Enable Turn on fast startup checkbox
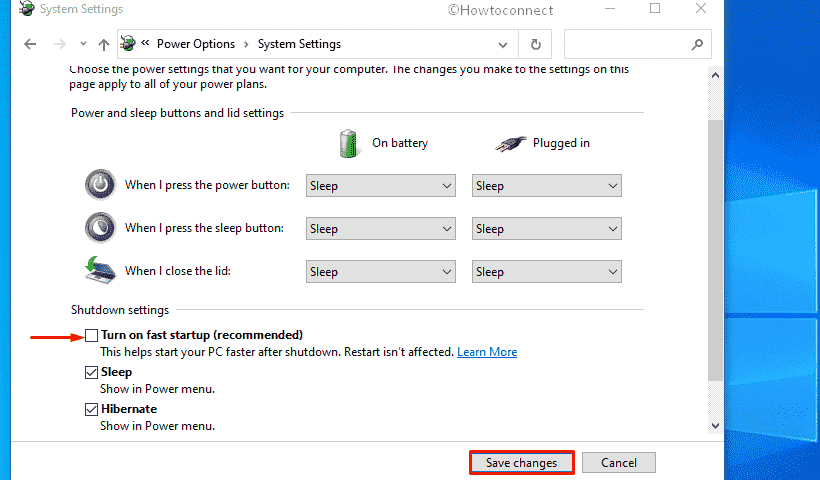 [92, 335]
